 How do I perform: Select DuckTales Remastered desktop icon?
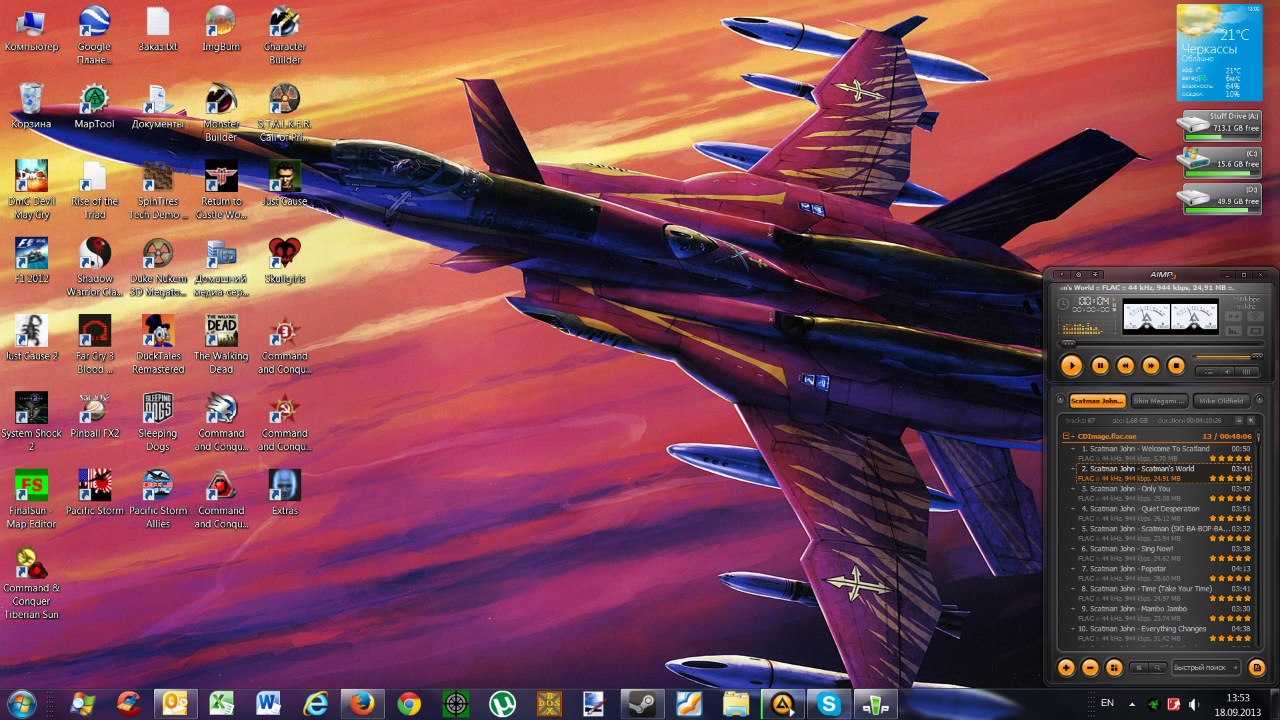pos(158,345)
